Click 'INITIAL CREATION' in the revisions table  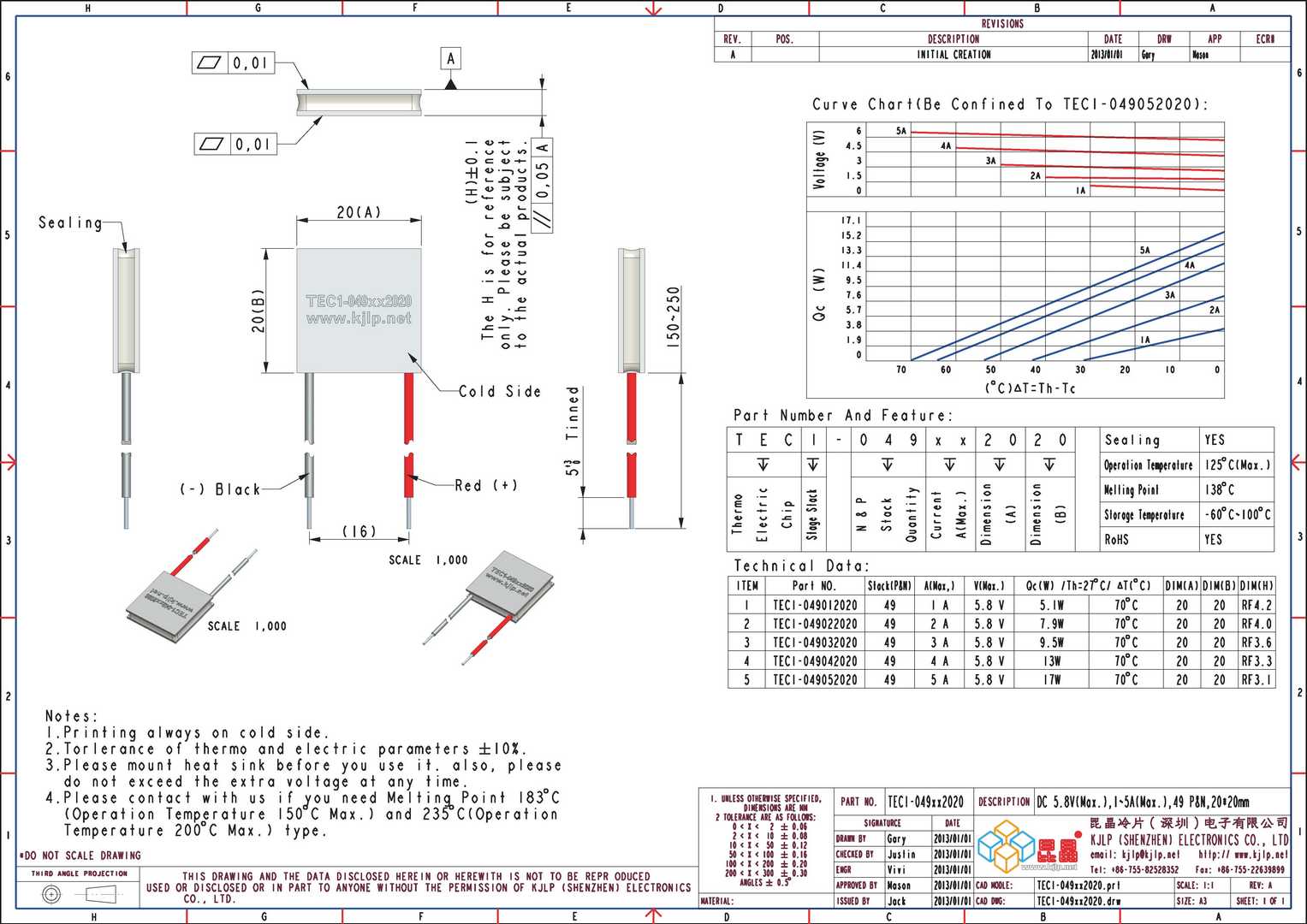[954, 54]
